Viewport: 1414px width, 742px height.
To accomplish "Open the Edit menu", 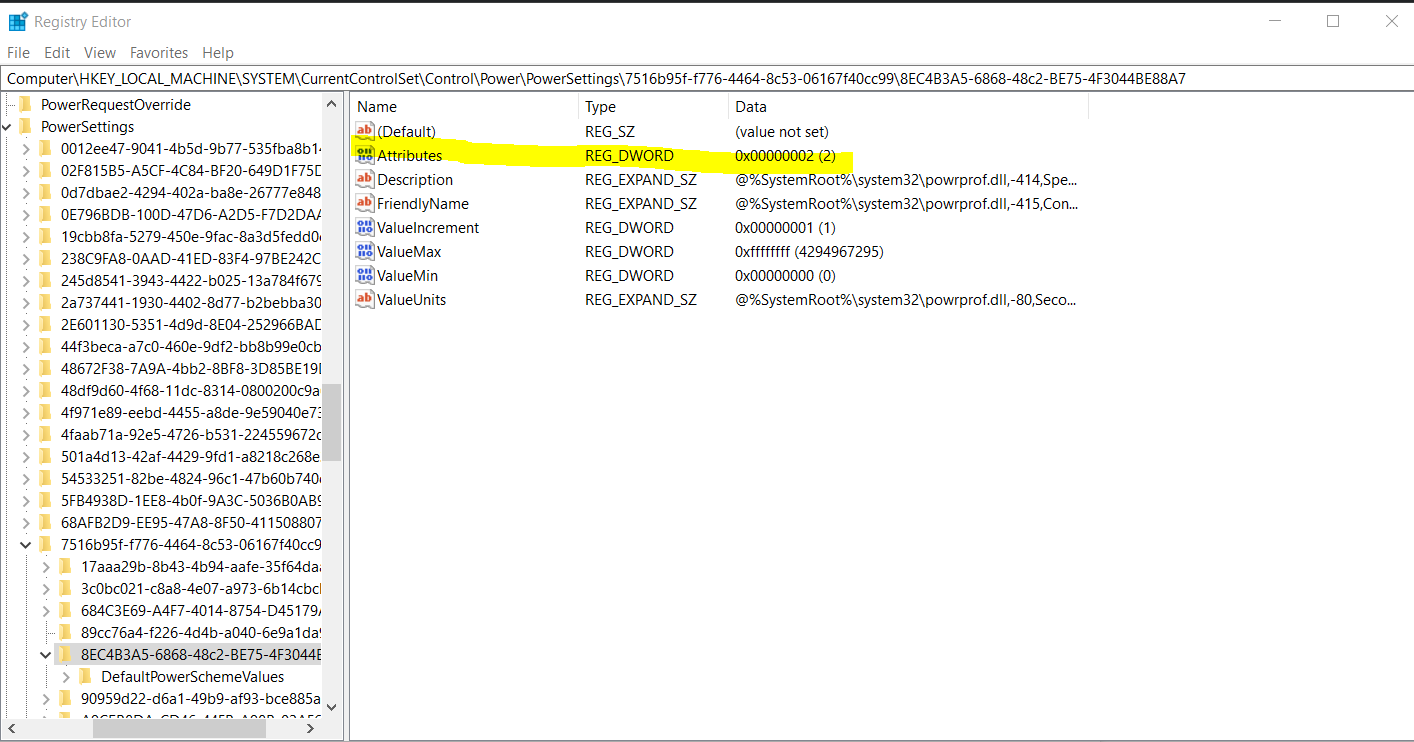I will [57, 53].
